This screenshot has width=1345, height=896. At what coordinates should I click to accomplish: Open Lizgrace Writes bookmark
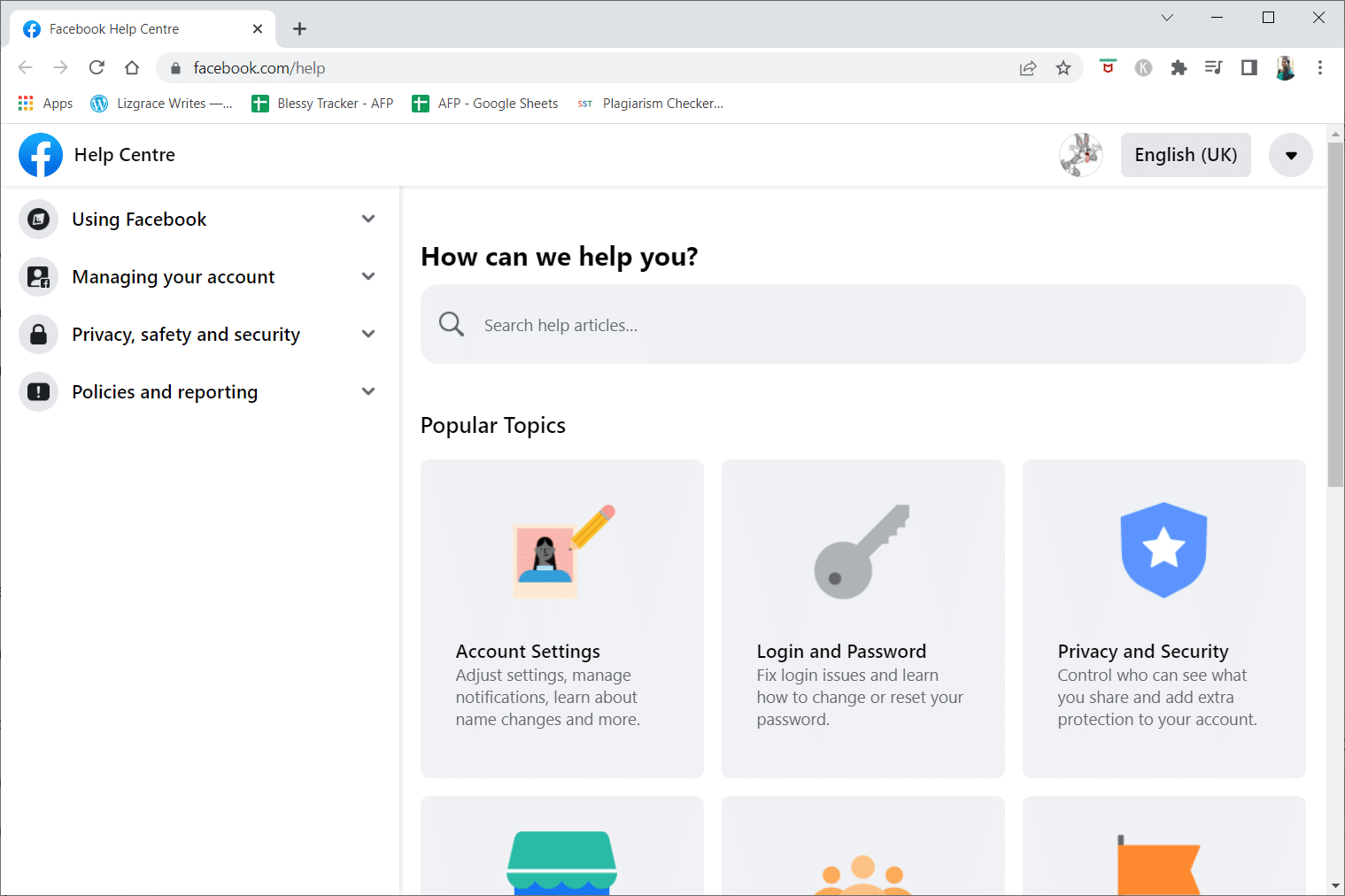coord(162,103)
